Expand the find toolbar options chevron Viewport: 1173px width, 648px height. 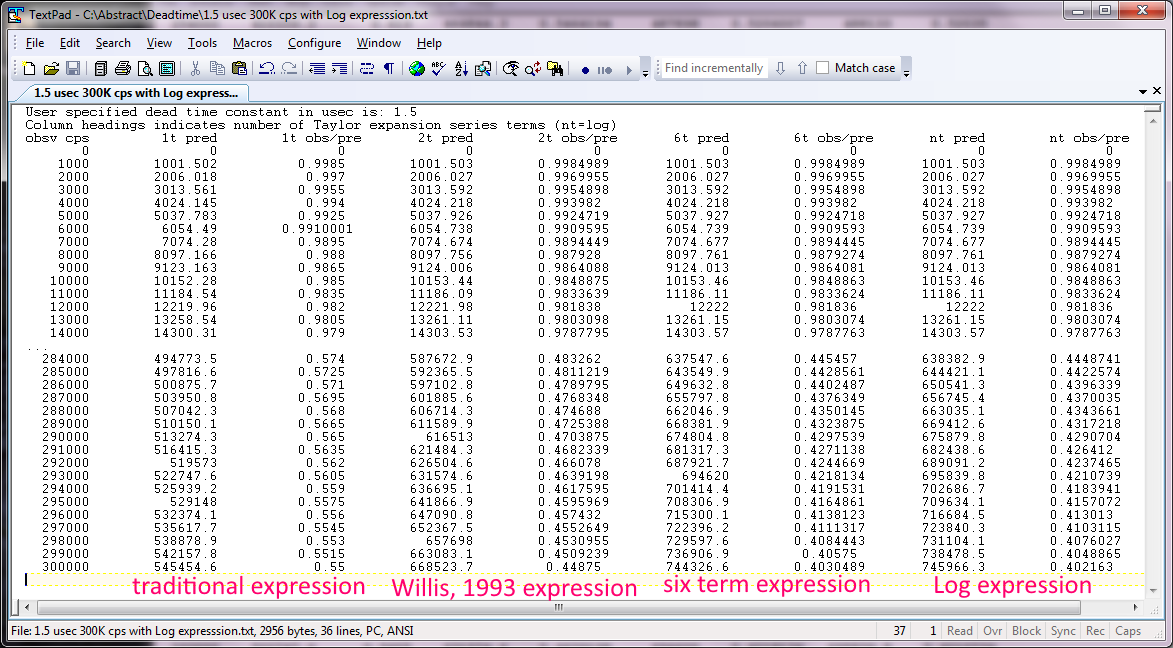tap(906, 71)
